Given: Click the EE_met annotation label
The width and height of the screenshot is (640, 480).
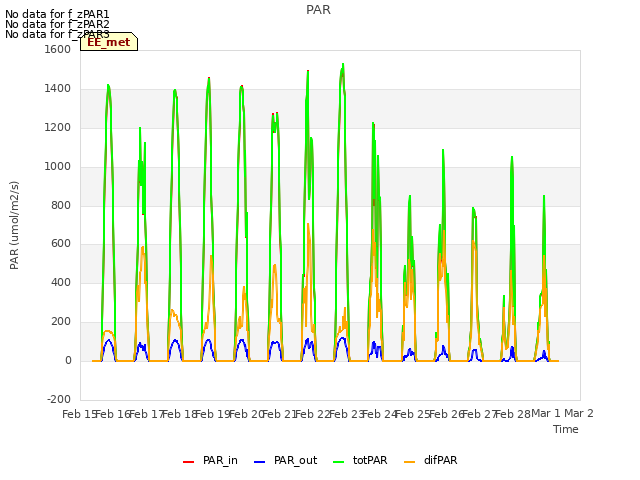Looking at the screenshot, I should point(109,42).
